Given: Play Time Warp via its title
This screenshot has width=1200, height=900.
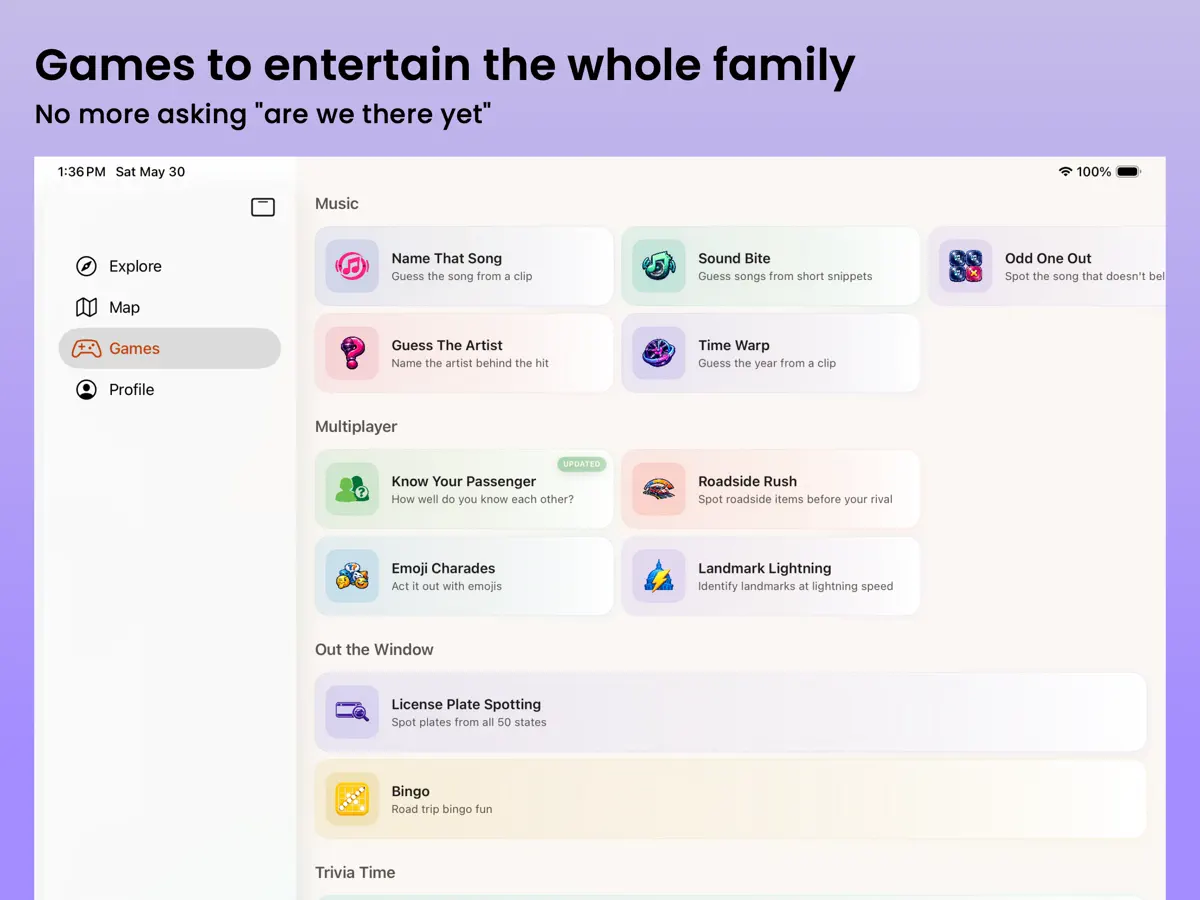Looking at the screenshot, I should point(734,345).
